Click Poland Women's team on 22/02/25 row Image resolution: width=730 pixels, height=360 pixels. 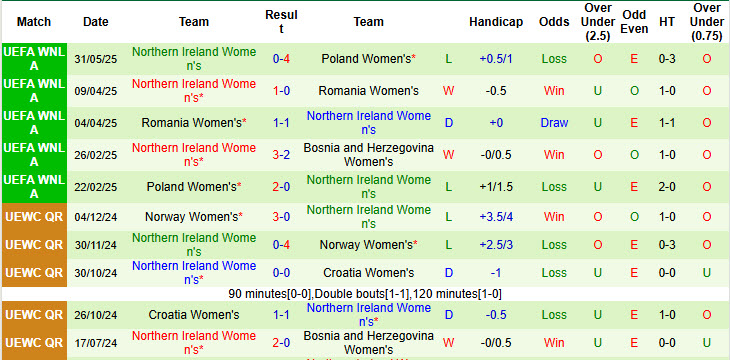pos(194,187)
